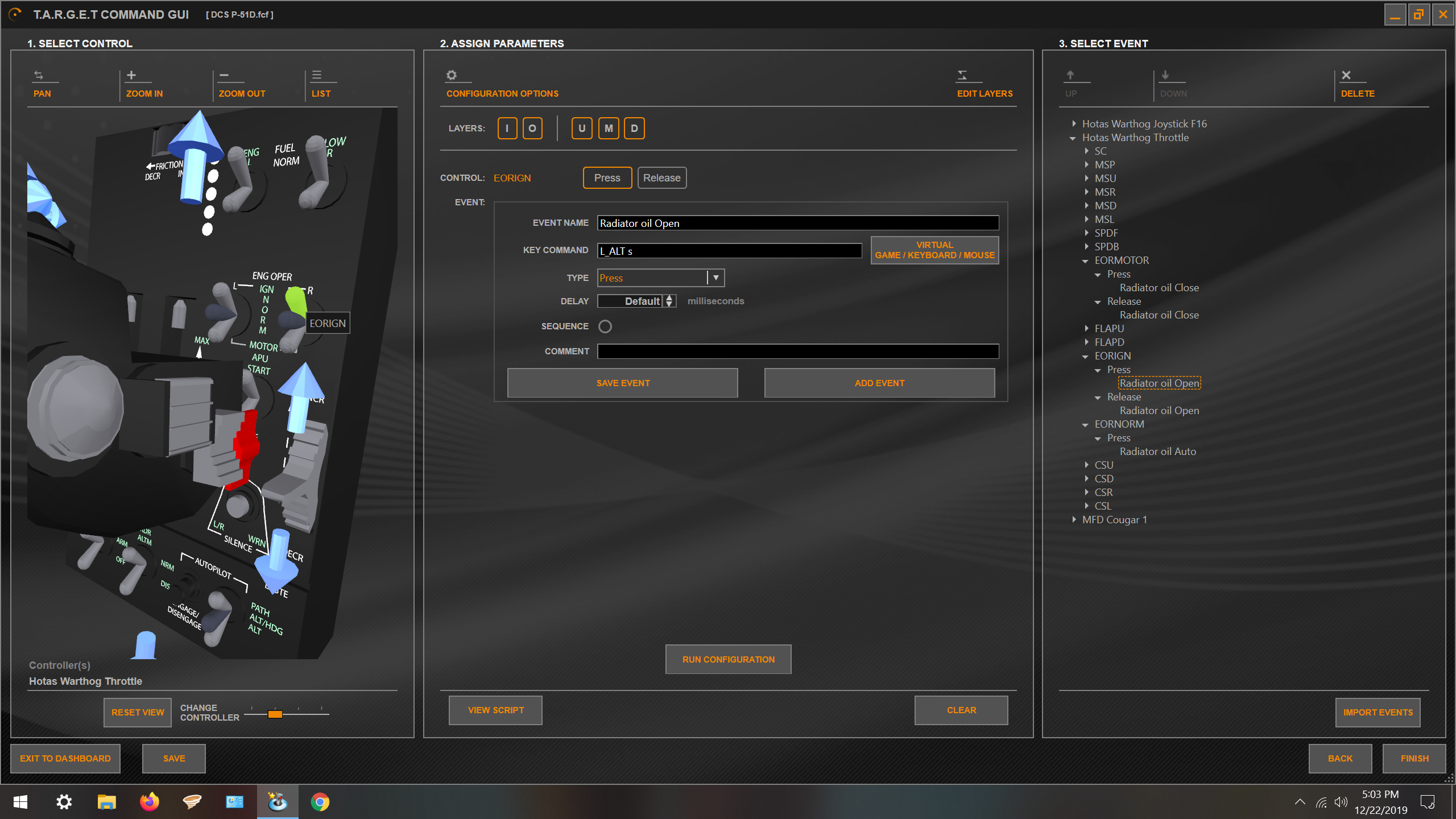
Task: Toggle the Sequence radio button
Action: click(605, 326)
